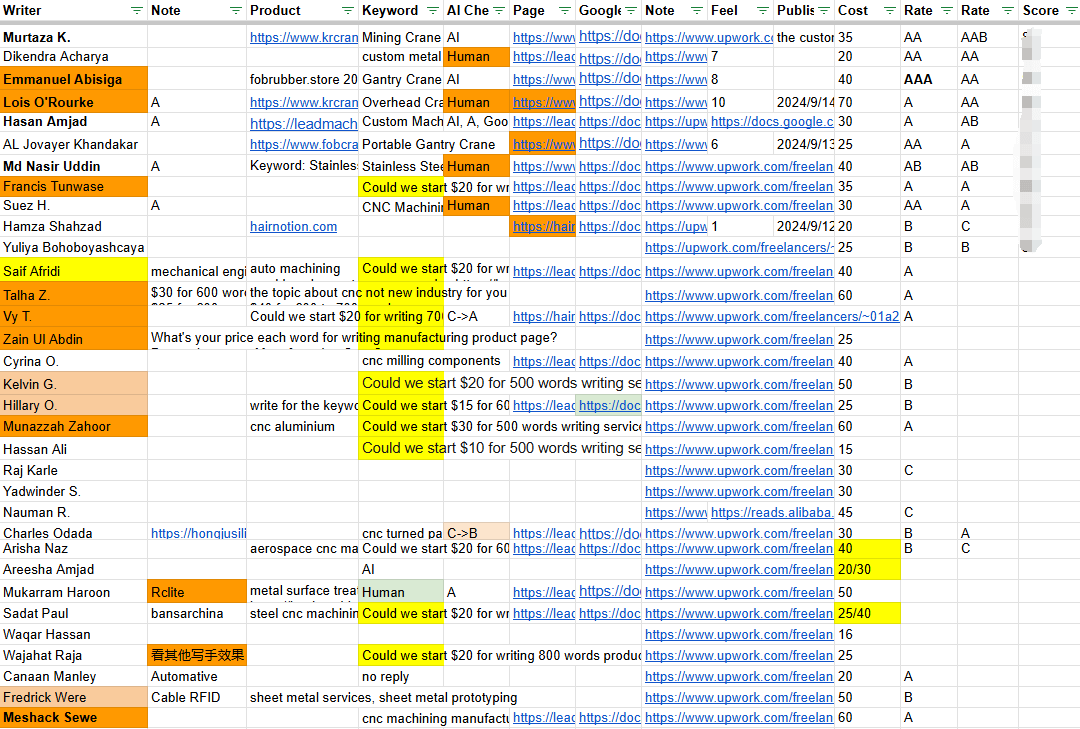Open the Writer column filter dropdown
This screenshot has height=729, width=1080.
tap(136, 10)
